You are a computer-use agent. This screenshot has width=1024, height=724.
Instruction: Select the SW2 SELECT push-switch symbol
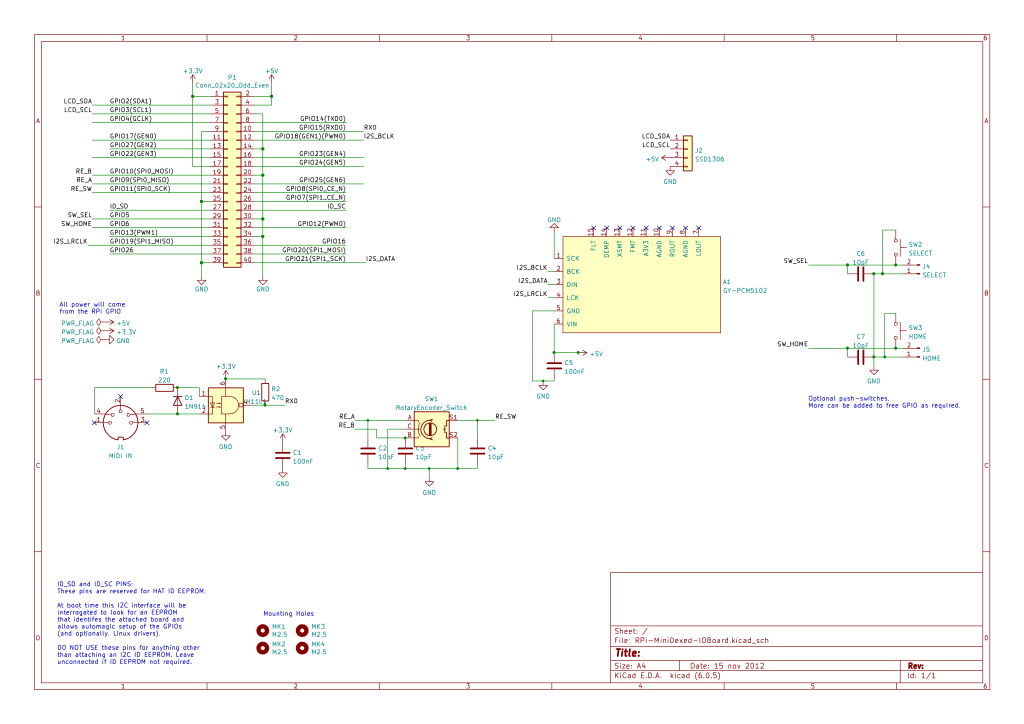[x=896, y=248]
